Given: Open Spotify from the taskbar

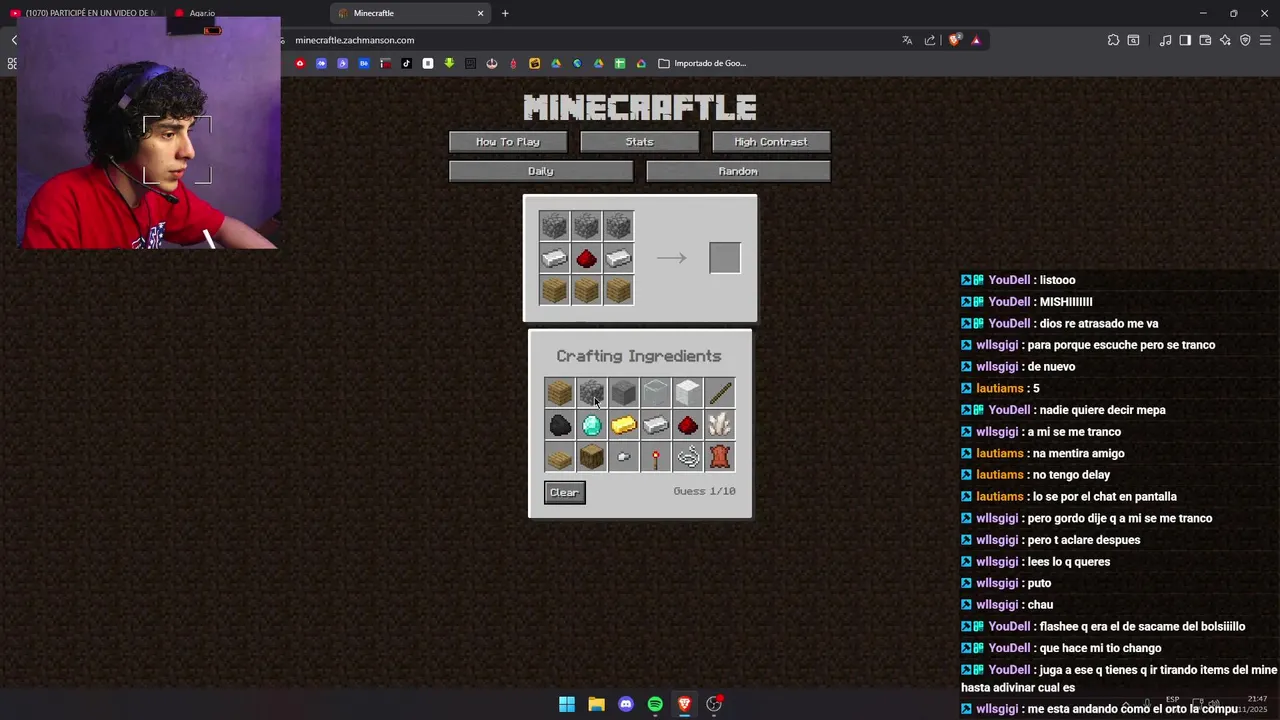Looking at the screenshot, I should [x=655, y=704].
